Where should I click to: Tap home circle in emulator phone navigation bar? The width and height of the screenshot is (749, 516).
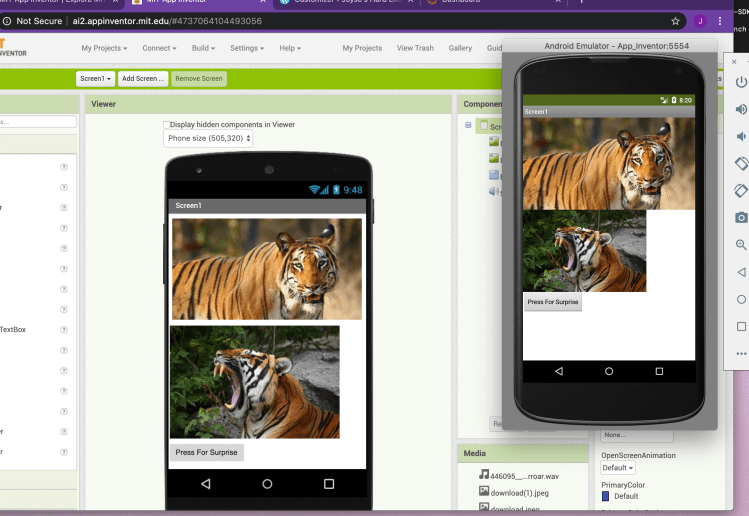click(x=609, y=371)
